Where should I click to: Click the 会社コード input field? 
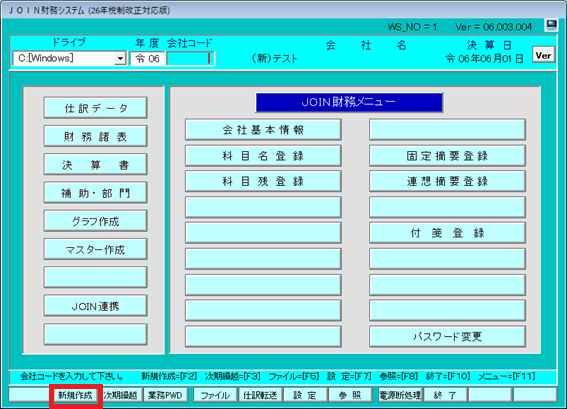(x=190, y=59)
